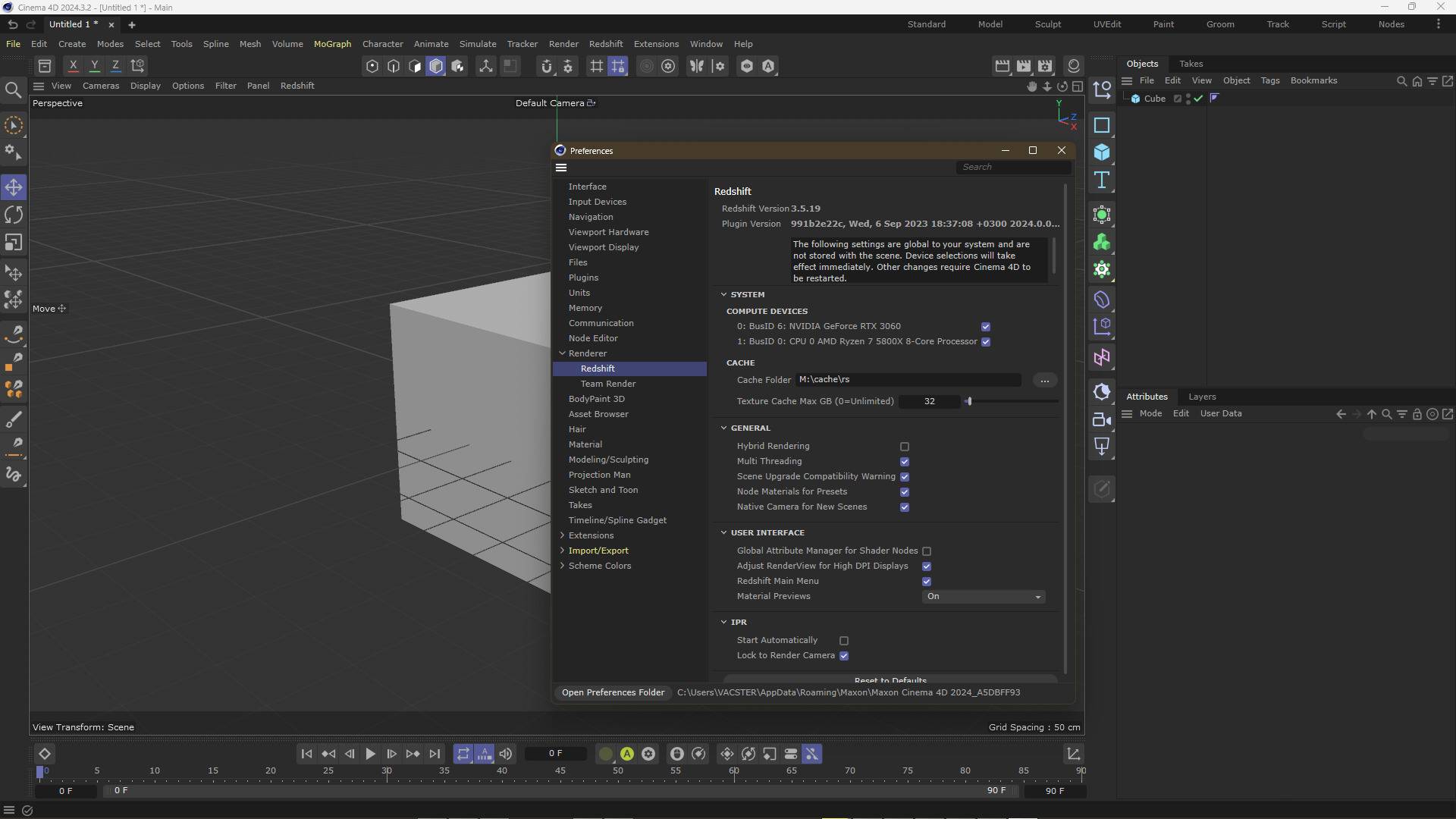Select Team Render in preferences tree
This screenshot has width=1456, height=819.
(x=607, y=384)
